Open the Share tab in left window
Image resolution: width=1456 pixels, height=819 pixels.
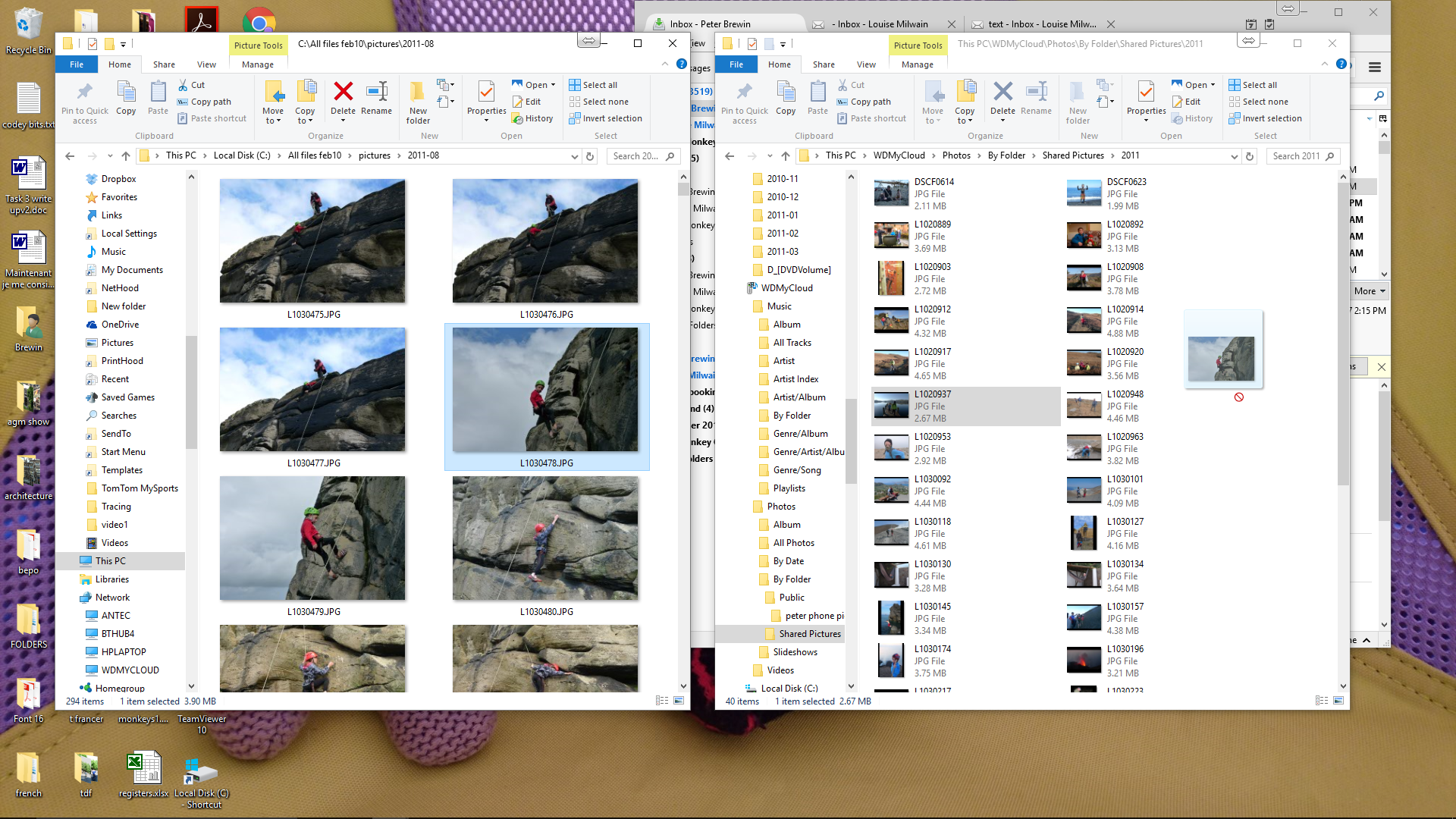[164, 64]
